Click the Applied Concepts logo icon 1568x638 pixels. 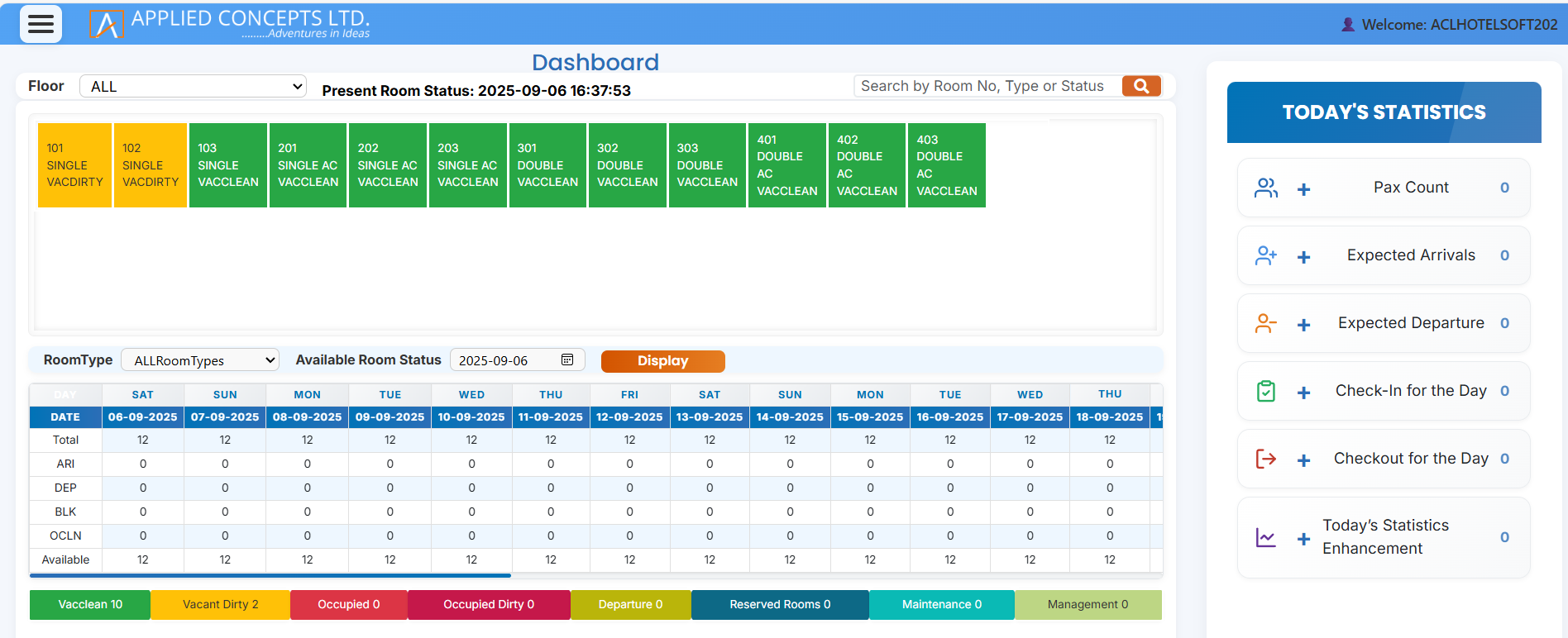coord(106,24)
